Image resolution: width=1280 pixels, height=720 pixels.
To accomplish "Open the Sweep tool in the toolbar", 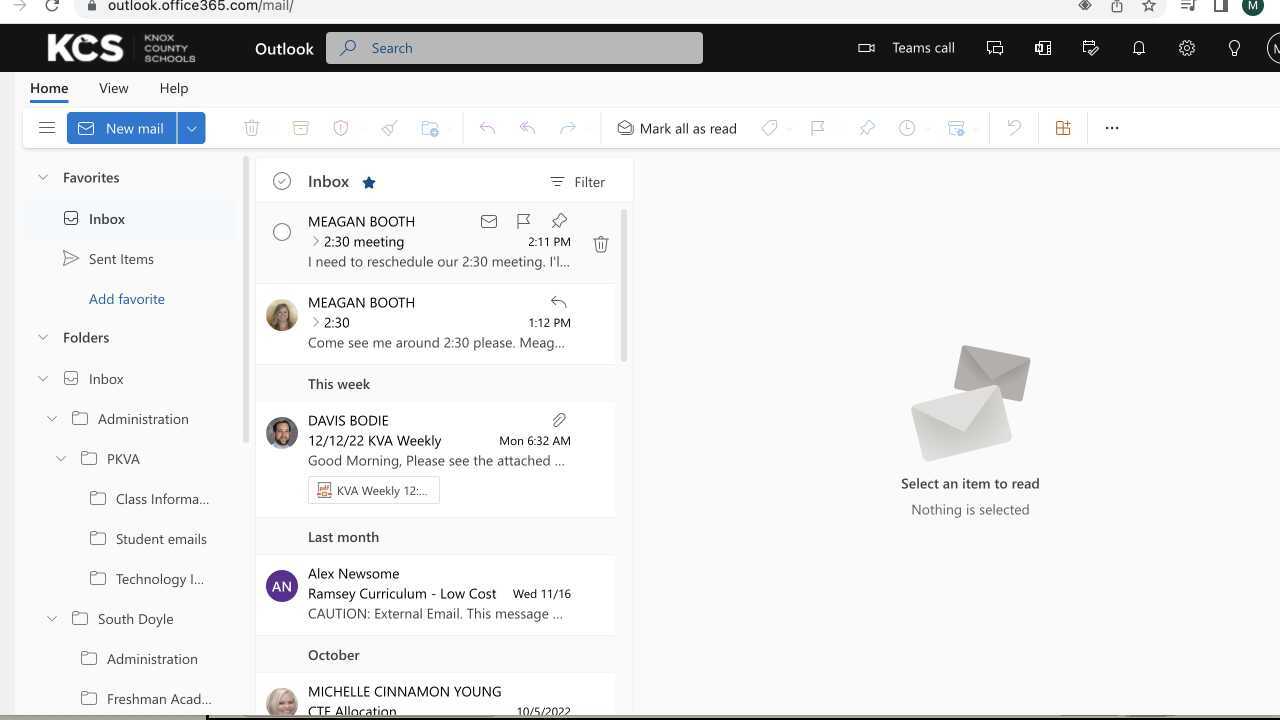I will [x=389, y=128].
